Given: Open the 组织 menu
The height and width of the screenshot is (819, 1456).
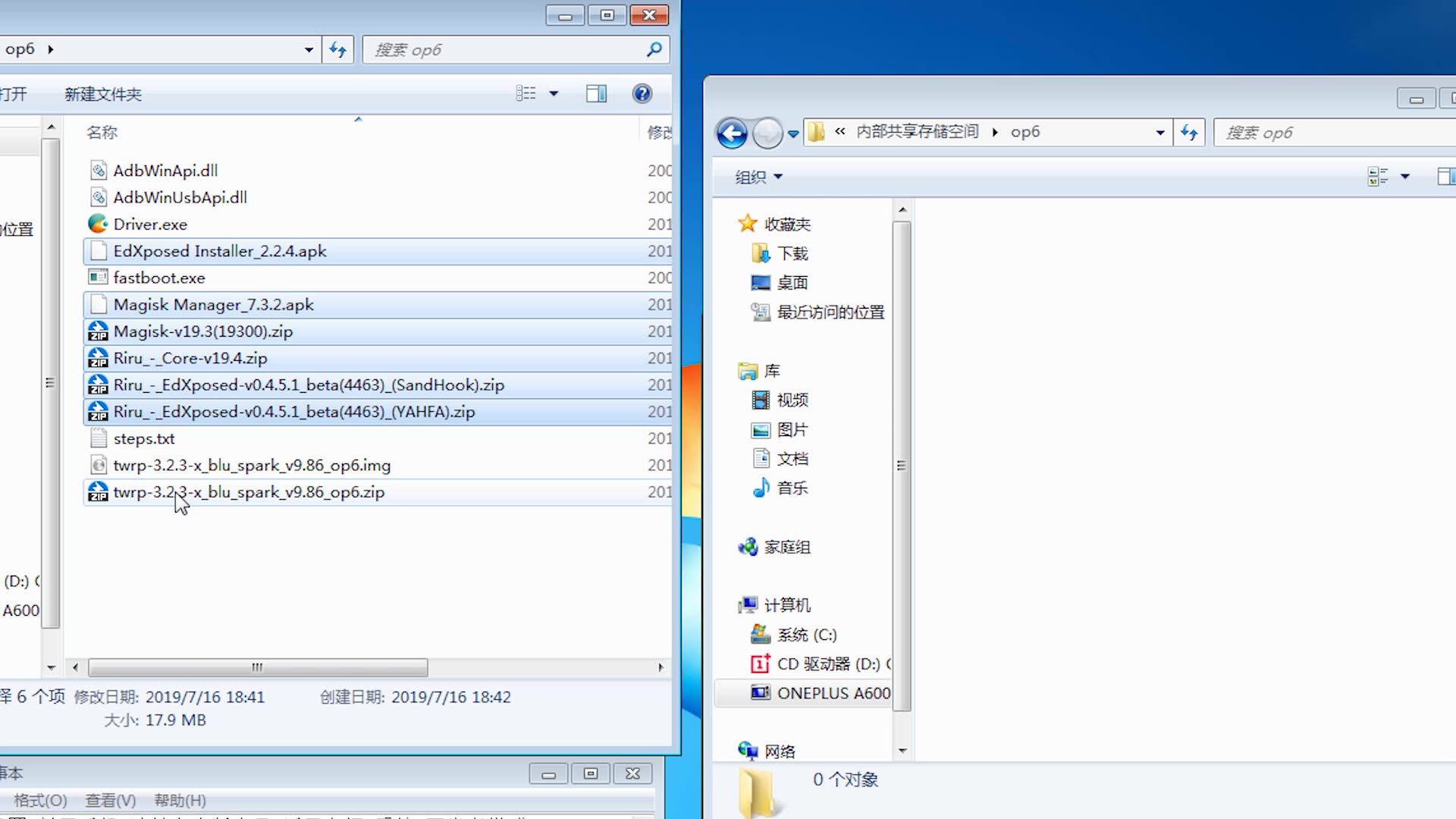Looking at the screenshot, I should tap(758, 177).
